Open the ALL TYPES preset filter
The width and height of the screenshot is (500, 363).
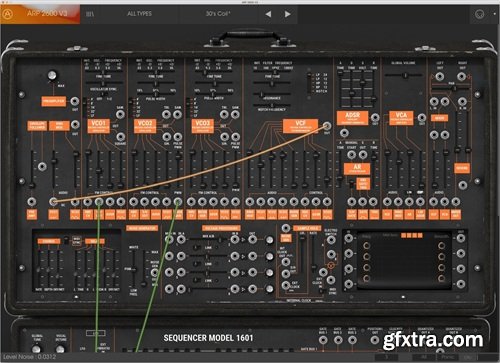tap(139, 14)
